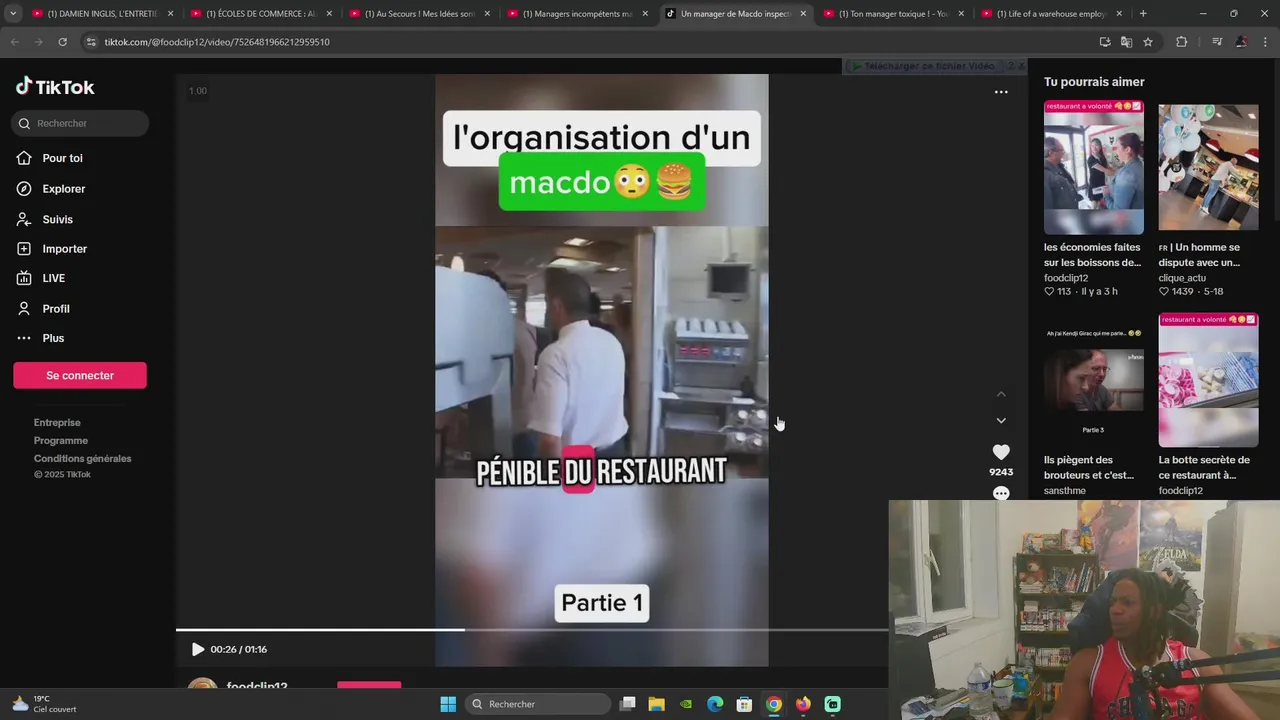Click the foodclip12 author under first thumbnail
The height and width of the screenshot is (720, 1280).
[x=1066, y=278]
